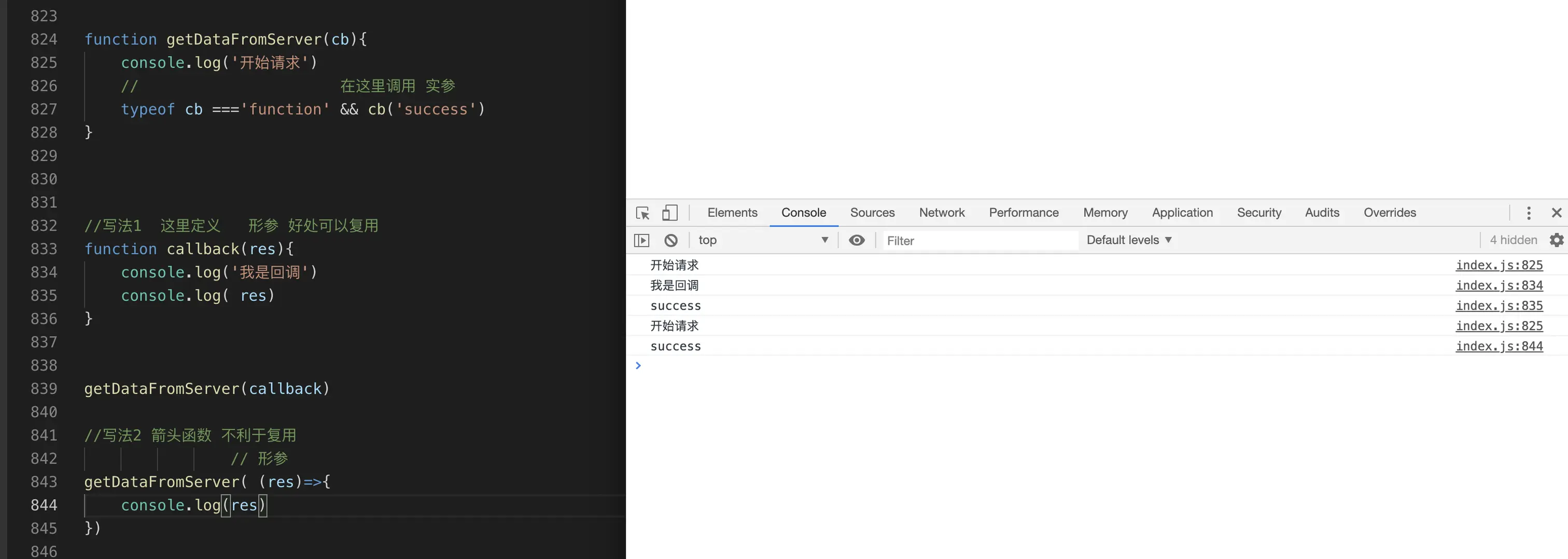The height and width of the screenshot is (559, 1568).
Task: Switch to the Elements tab
Action: [x=732, y=213]
